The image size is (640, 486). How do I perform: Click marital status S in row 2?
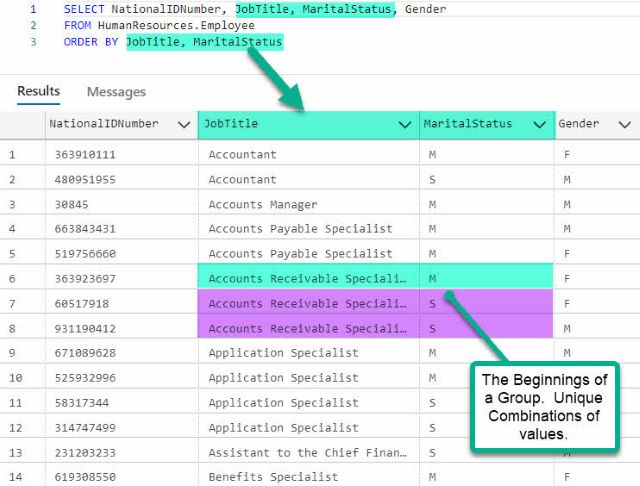coord(433,180)
